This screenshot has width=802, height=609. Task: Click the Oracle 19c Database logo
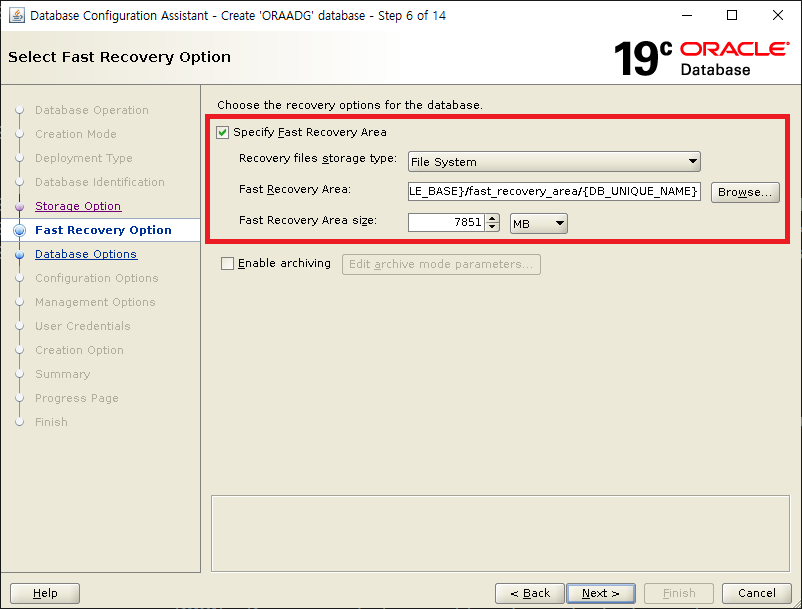click(x=701, y=58)
